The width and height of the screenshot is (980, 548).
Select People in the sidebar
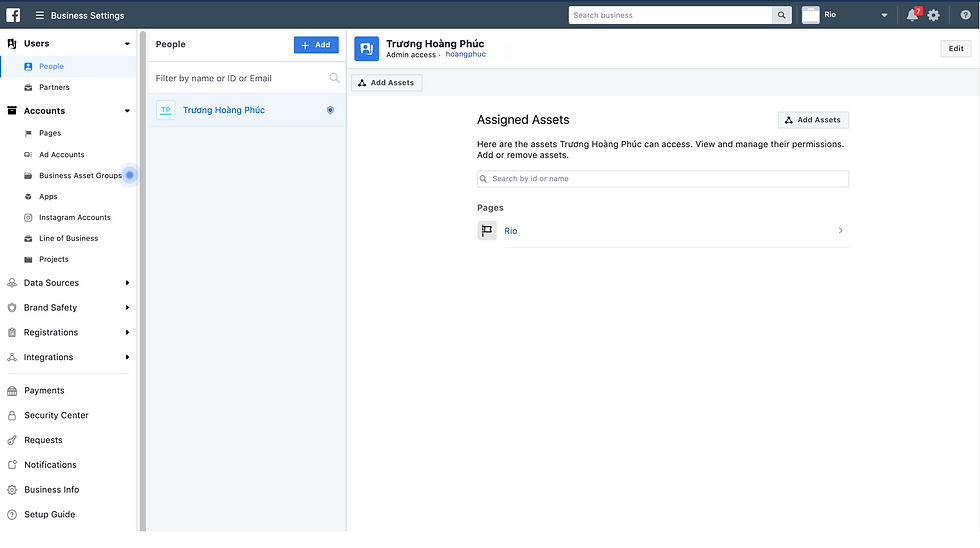[51, 66]
